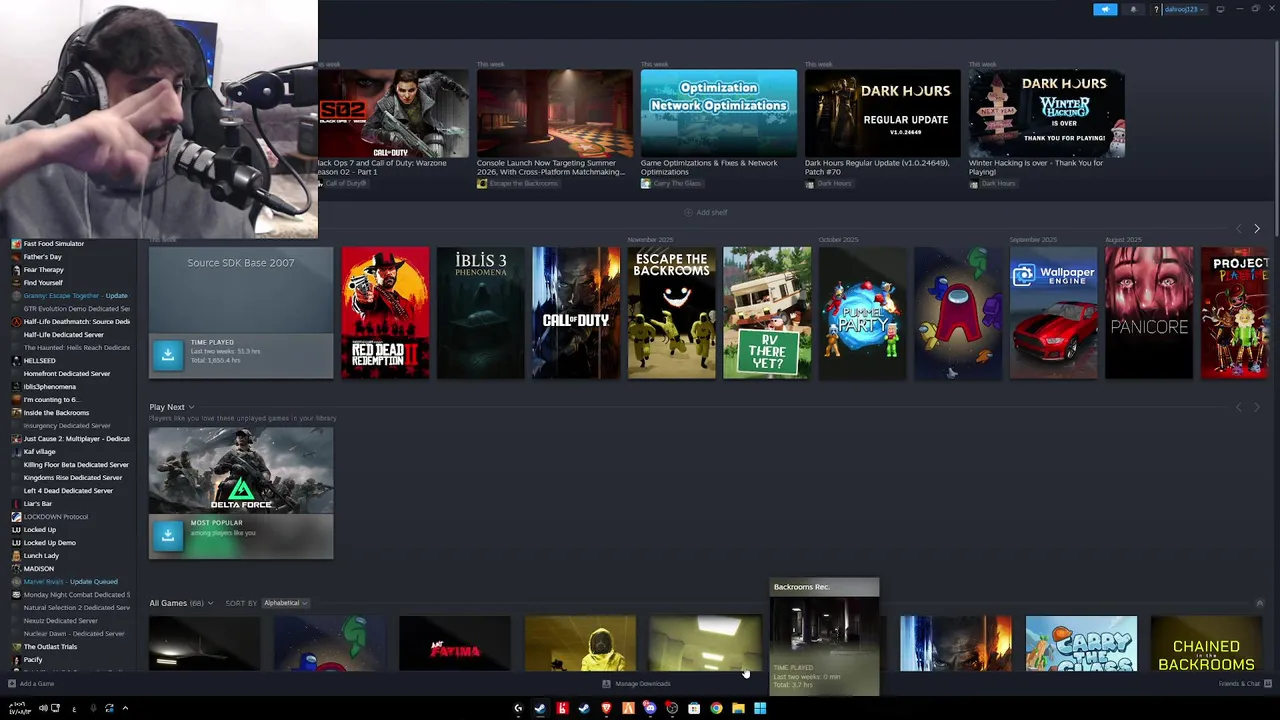Select Liar's Bar in library list
Viewport: 1280px width, 720px height.
click(x=38, y=504)
